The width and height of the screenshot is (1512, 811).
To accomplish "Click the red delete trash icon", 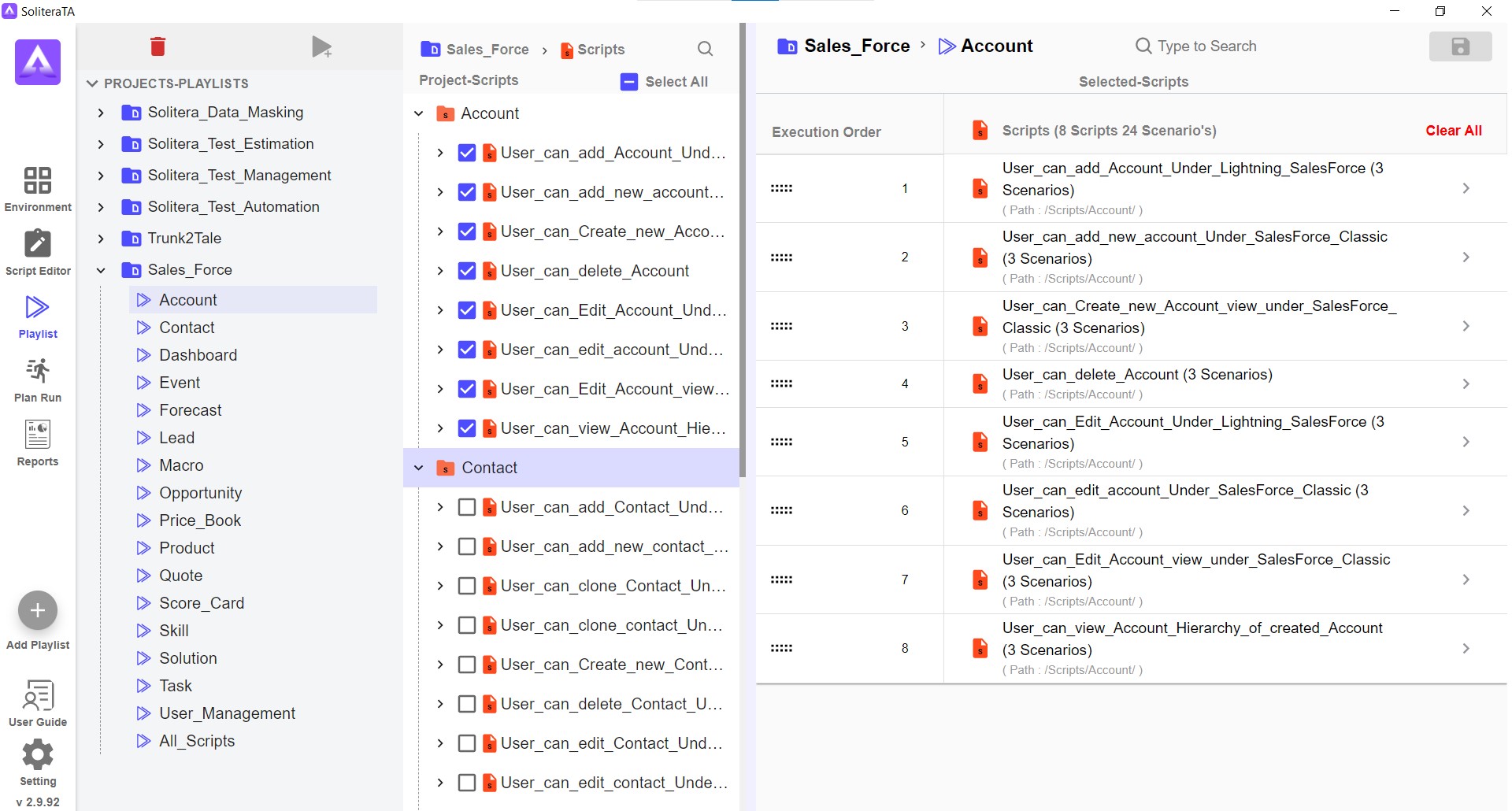I will 158,46.
